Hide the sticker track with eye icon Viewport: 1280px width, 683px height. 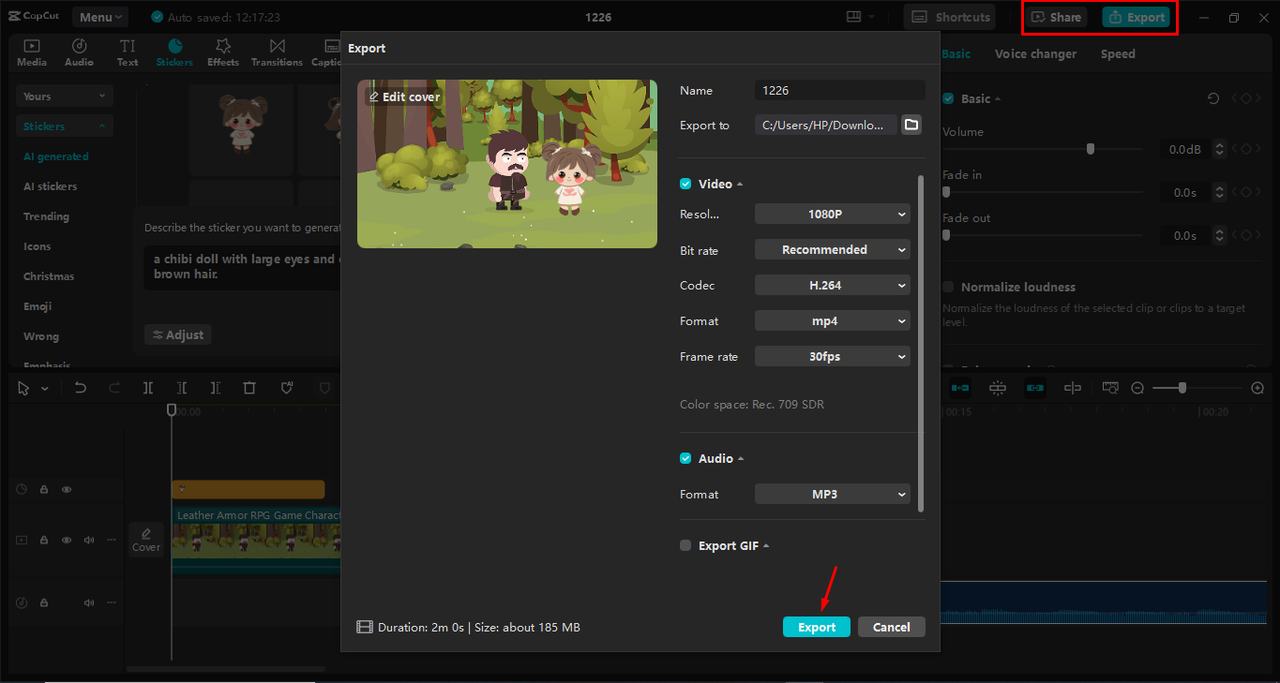click(x=67, y=490)
